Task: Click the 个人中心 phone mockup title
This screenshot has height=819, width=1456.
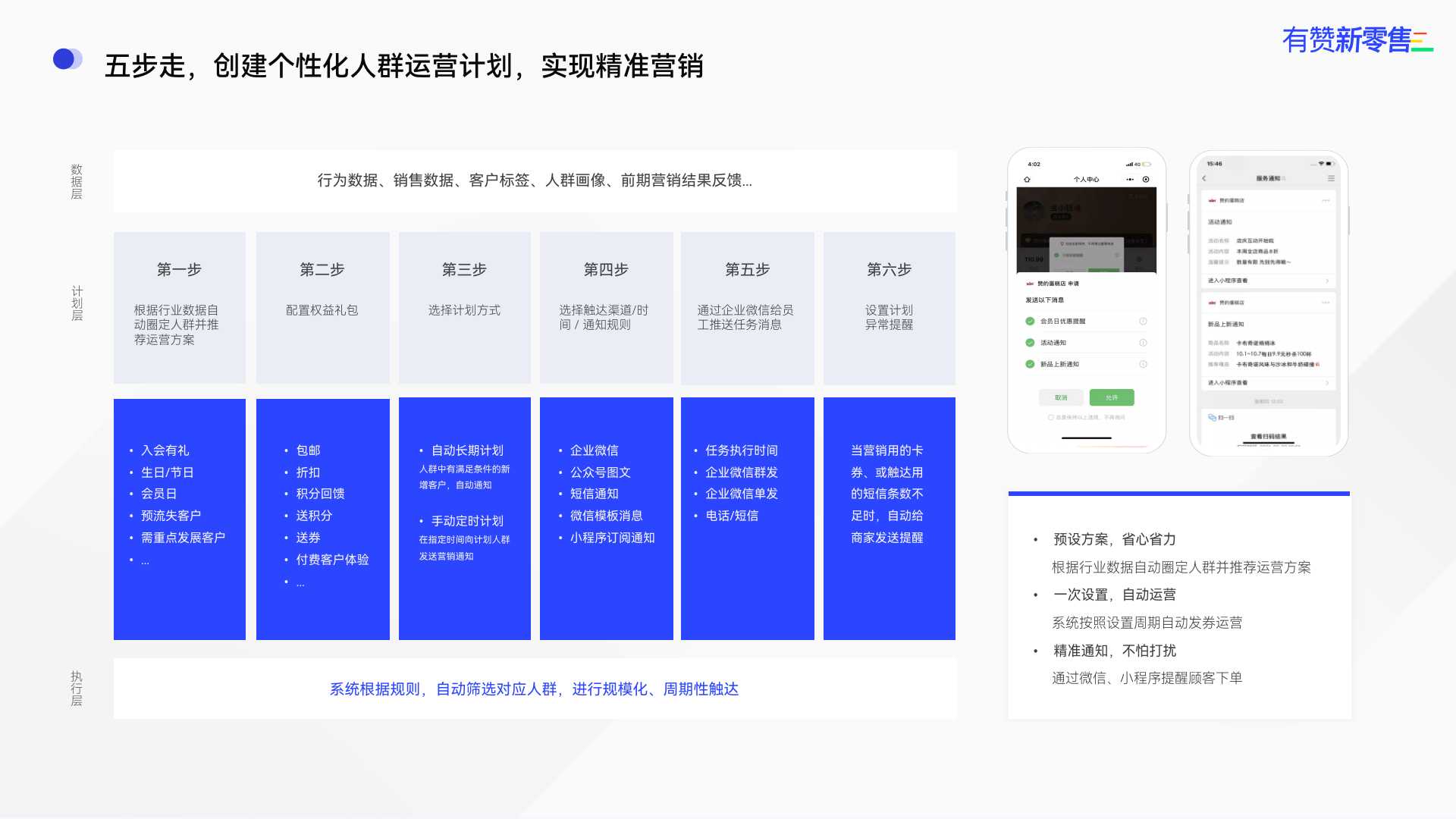Action: [x=1086, y=180]
